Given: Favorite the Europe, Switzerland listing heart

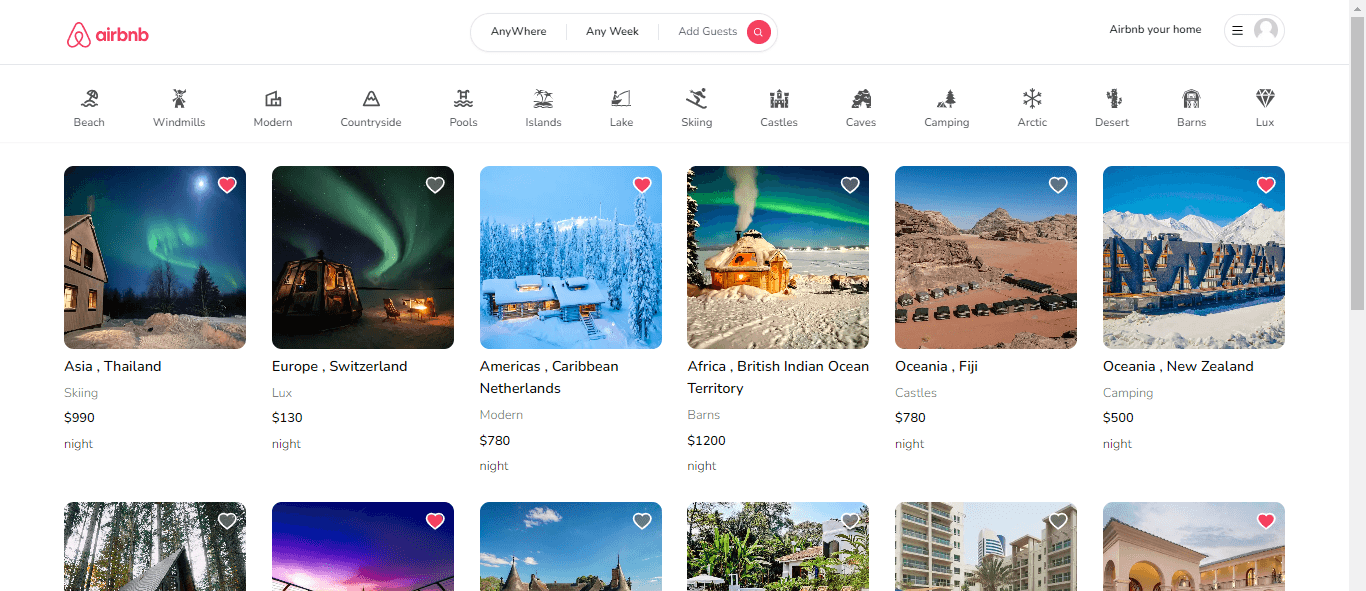Looking at the screenshot, I should (x=435, y=185).
